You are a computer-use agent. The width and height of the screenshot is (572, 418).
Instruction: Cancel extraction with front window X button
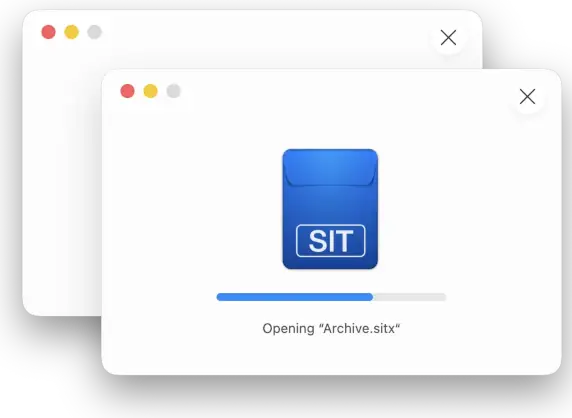(527, 97)
